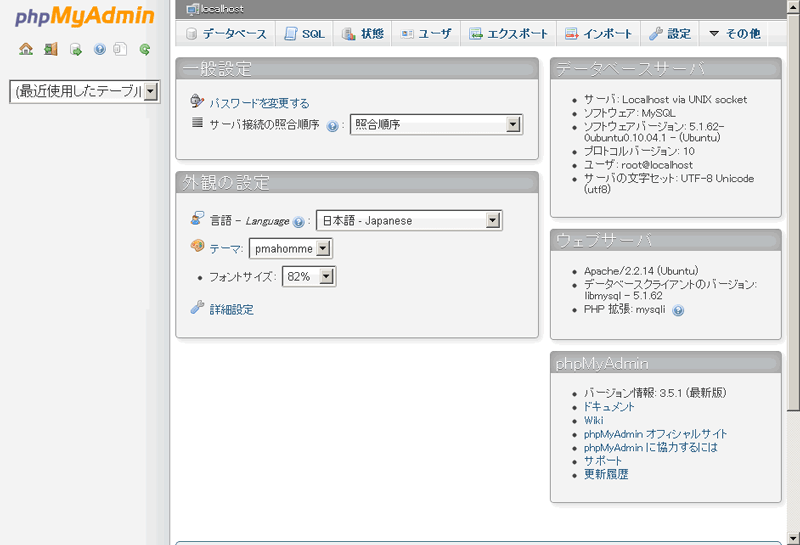Open the サポート link

603,461
